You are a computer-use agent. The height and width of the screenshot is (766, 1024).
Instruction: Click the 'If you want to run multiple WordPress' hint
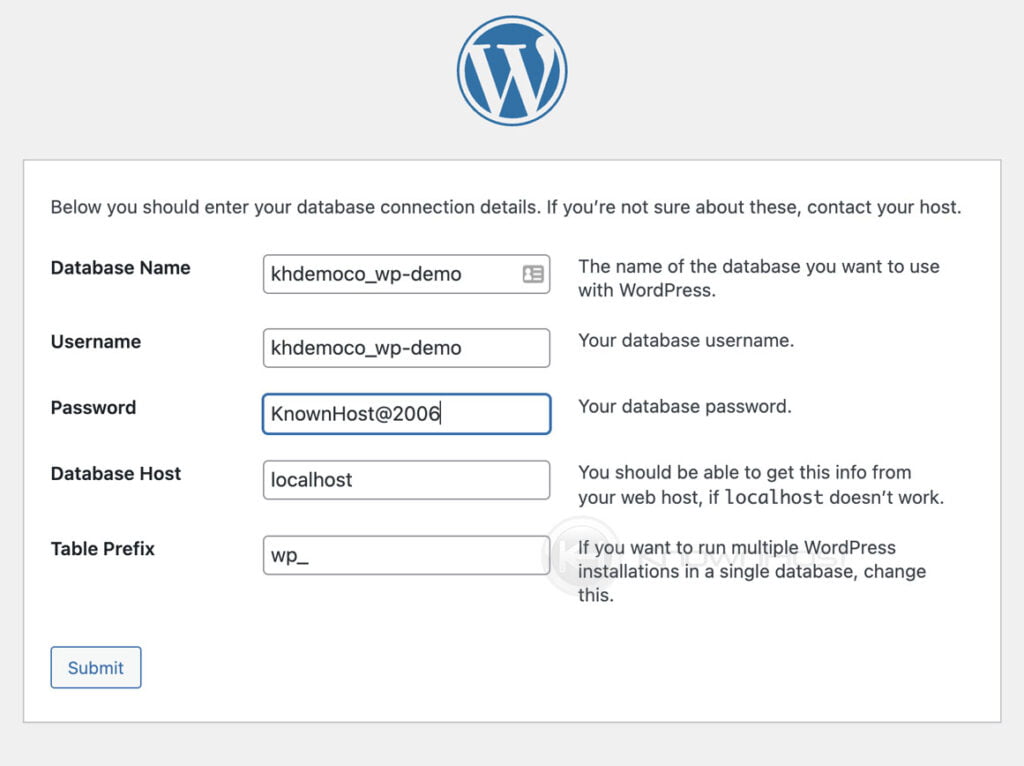point(752,571)
